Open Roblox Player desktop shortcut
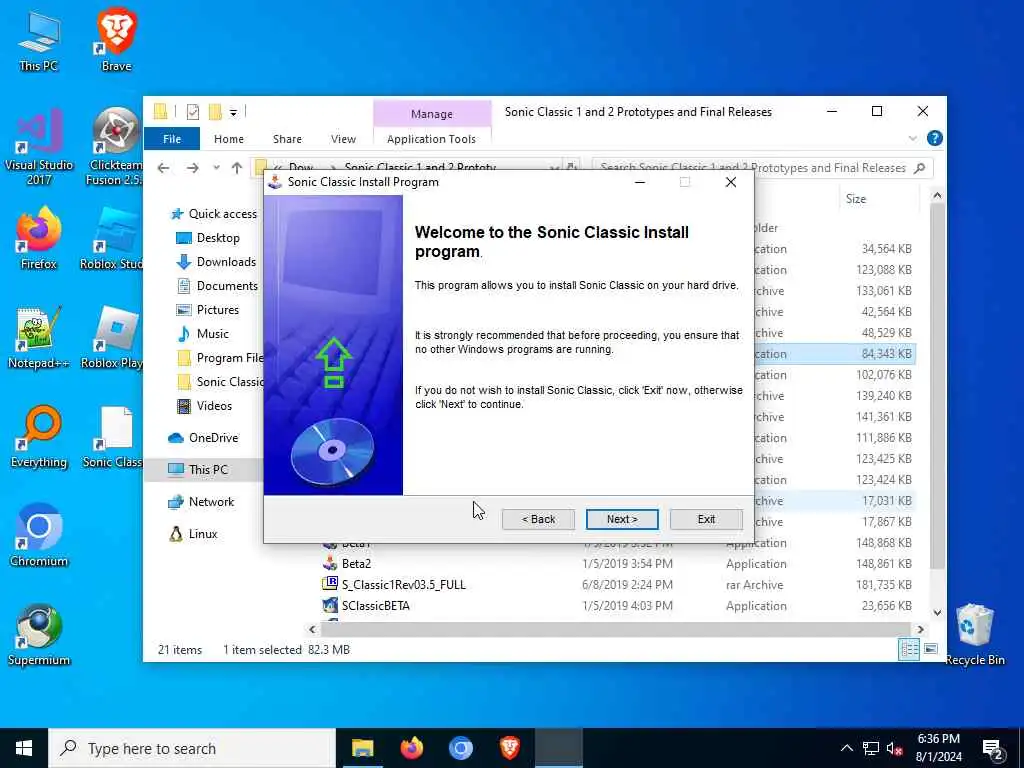Viewport: 1024px width, 768px height. click(x=112, y=338)
